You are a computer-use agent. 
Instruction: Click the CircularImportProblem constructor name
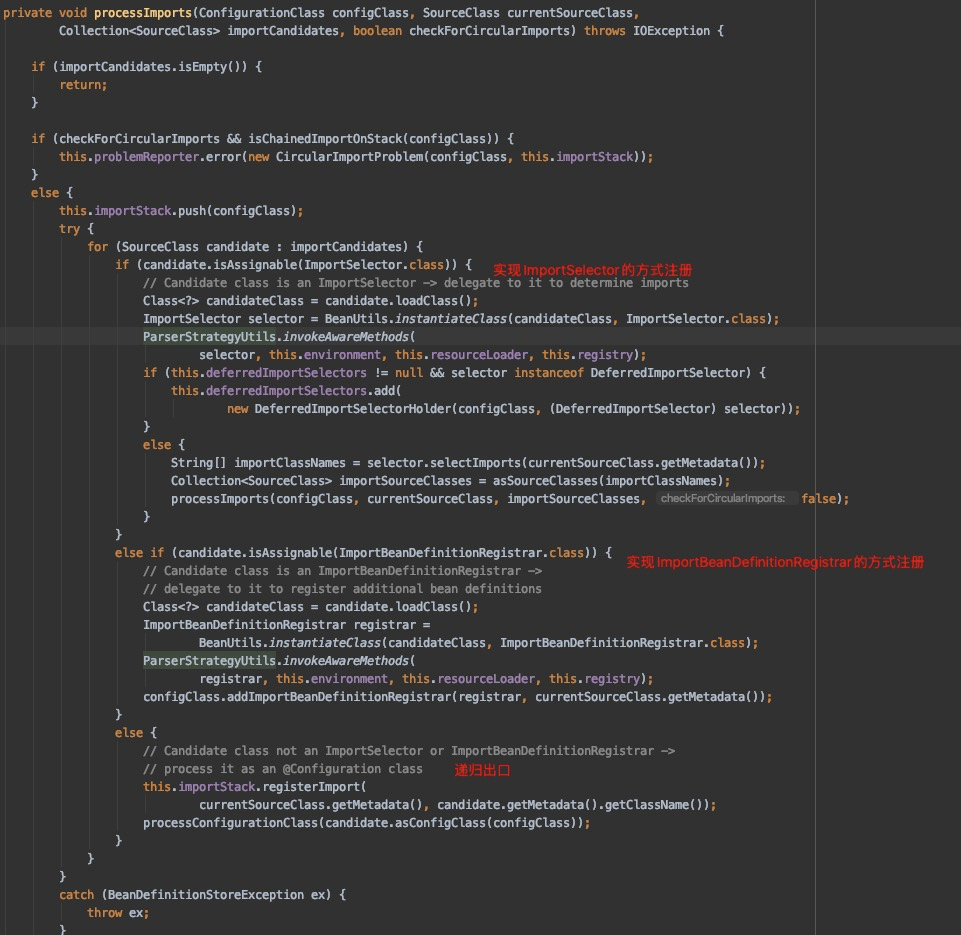tap(349, 157)
